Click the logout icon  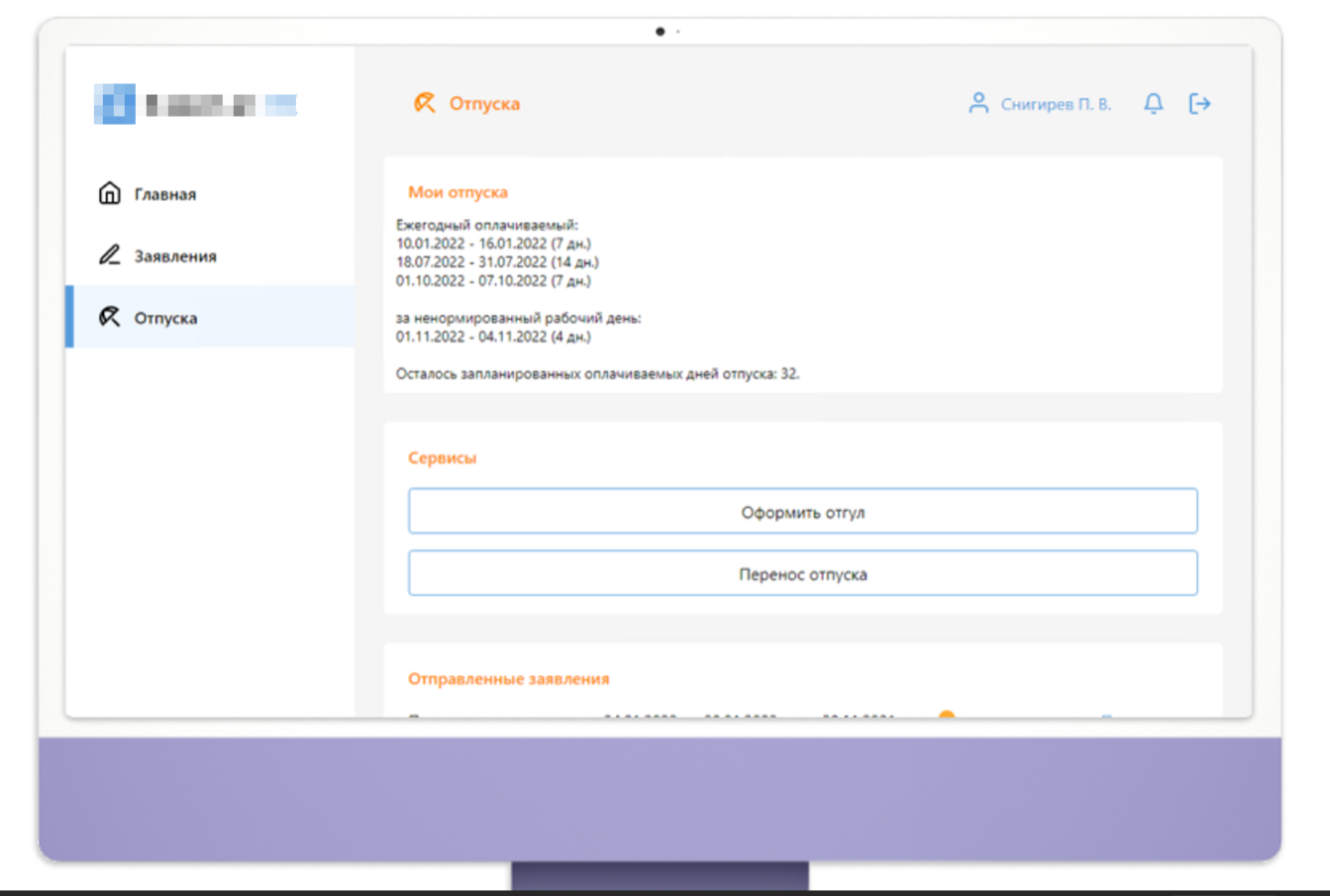tap(1200, 103)
